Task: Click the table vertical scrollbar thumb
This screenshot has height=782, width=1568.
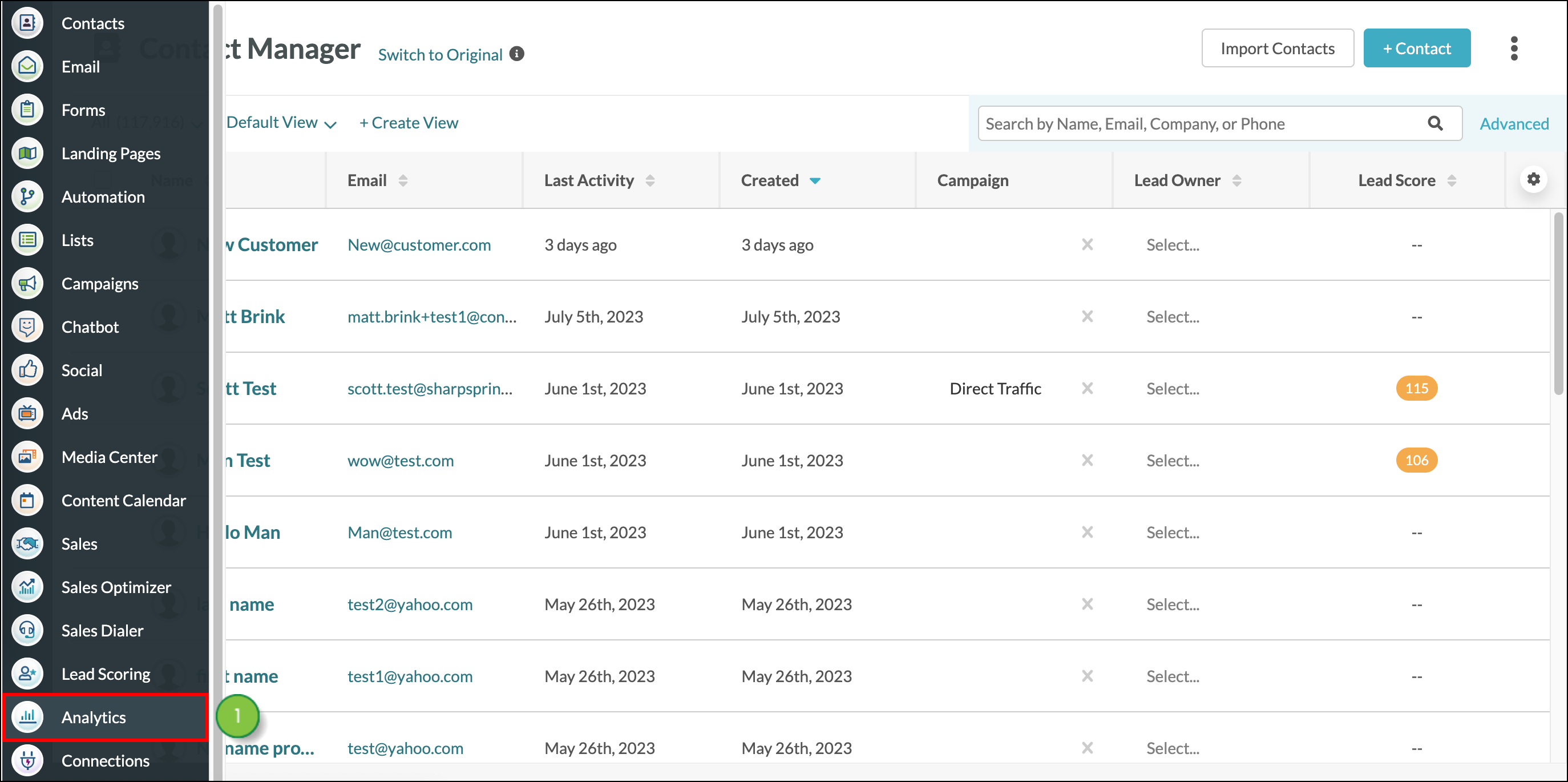Action: coord(1558,303)
